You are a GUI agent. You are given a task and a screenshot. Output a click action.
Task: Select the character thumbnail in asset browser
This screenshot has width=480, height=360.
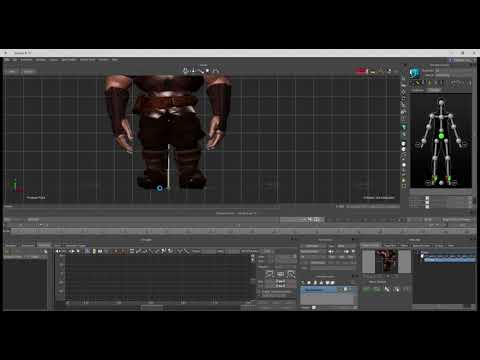click(387, 261)
